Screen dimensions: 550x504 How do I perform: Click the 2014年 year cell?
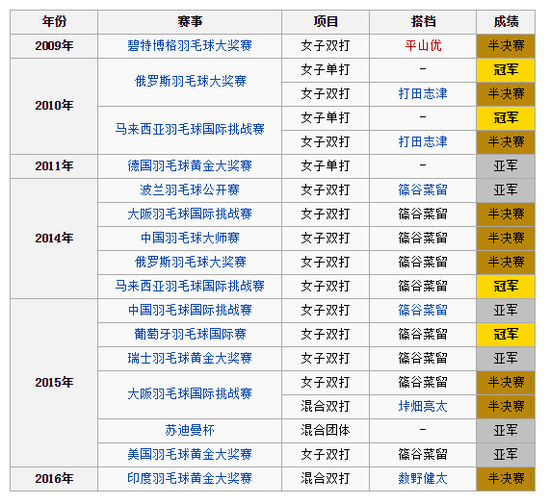coord(54,238)
